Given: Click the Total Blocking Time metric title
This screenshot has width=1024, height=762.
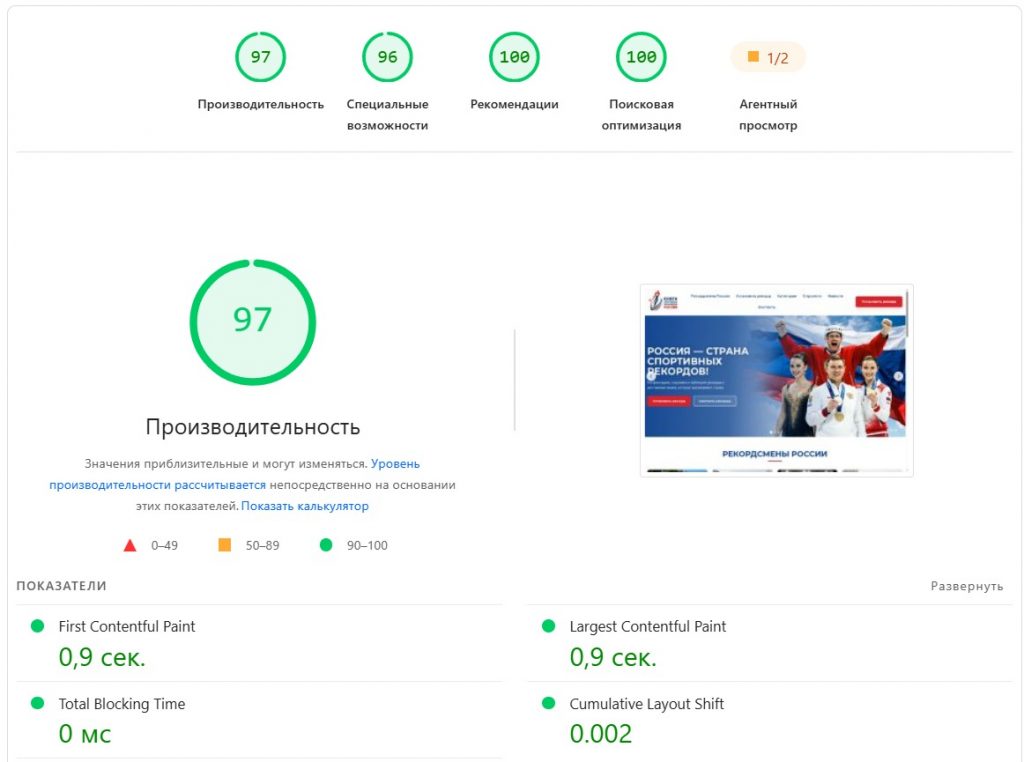Looking at the screenshot, I should 121,703.
